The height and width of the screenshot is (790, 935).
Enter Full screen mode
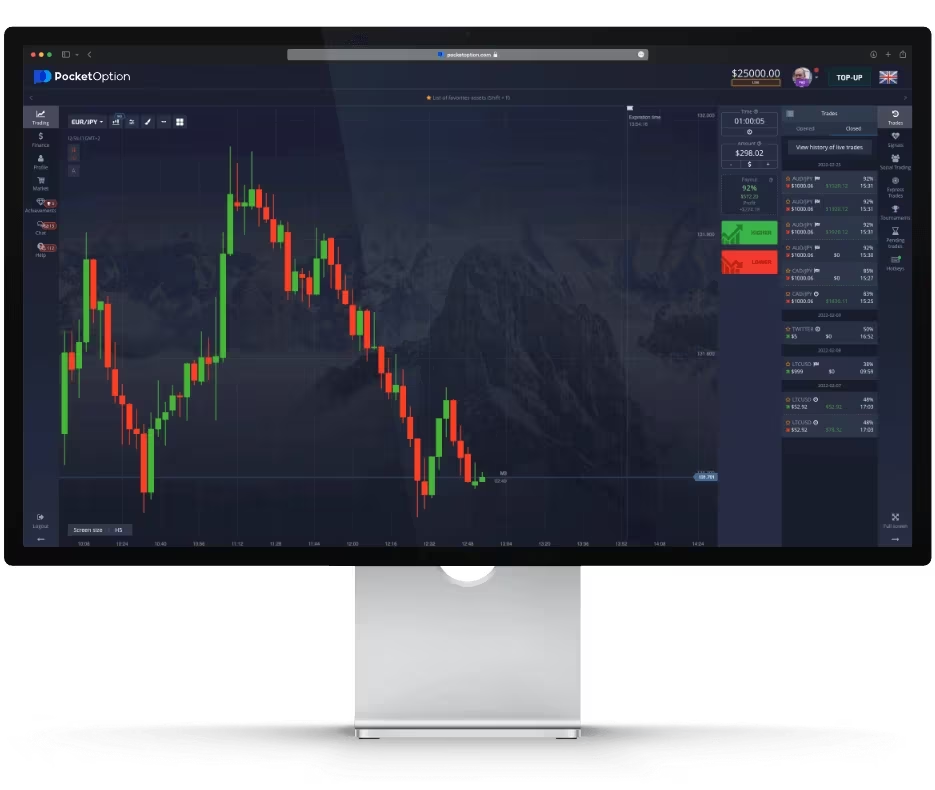[x=895, y=520]
